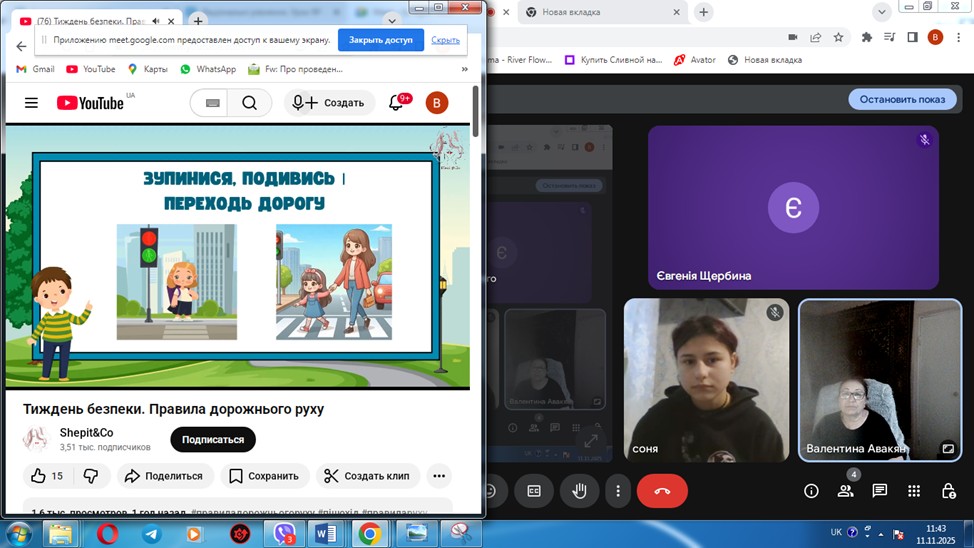This screenshot has width=974, height=548.
Task: Open Telegram from the taskbar
Action: click(151, 534)
